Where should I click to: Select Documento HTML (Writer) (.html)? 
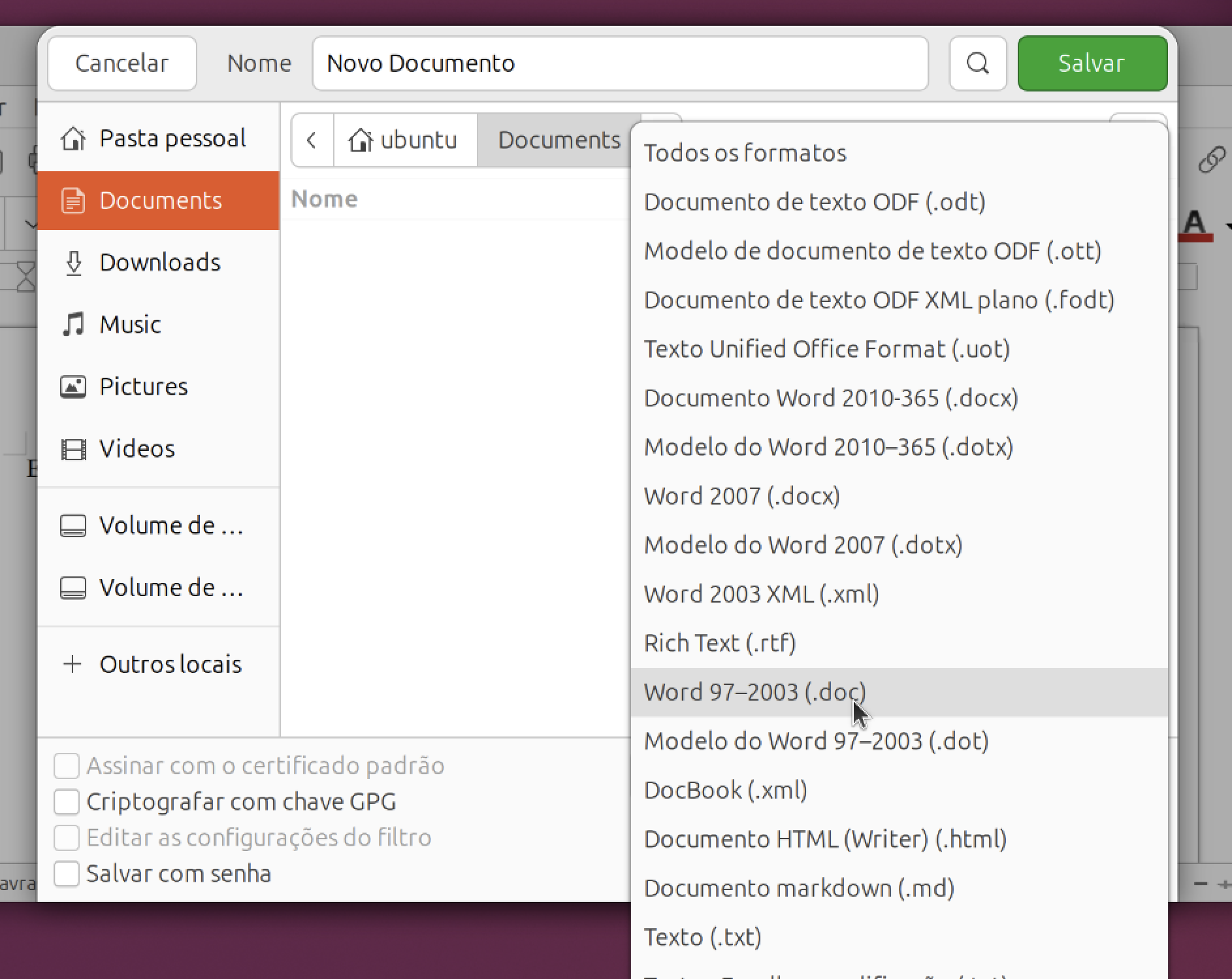click(x=899, y=839)
